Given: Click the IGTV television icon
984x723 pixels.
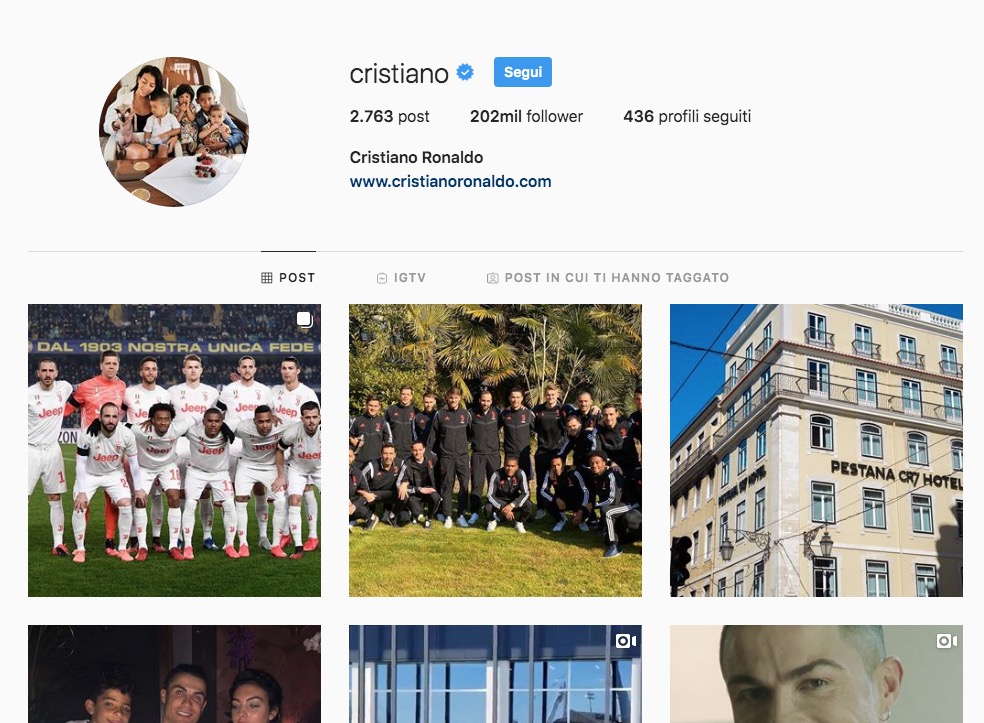Looking at the screenshot, I should tap(382, 278).
